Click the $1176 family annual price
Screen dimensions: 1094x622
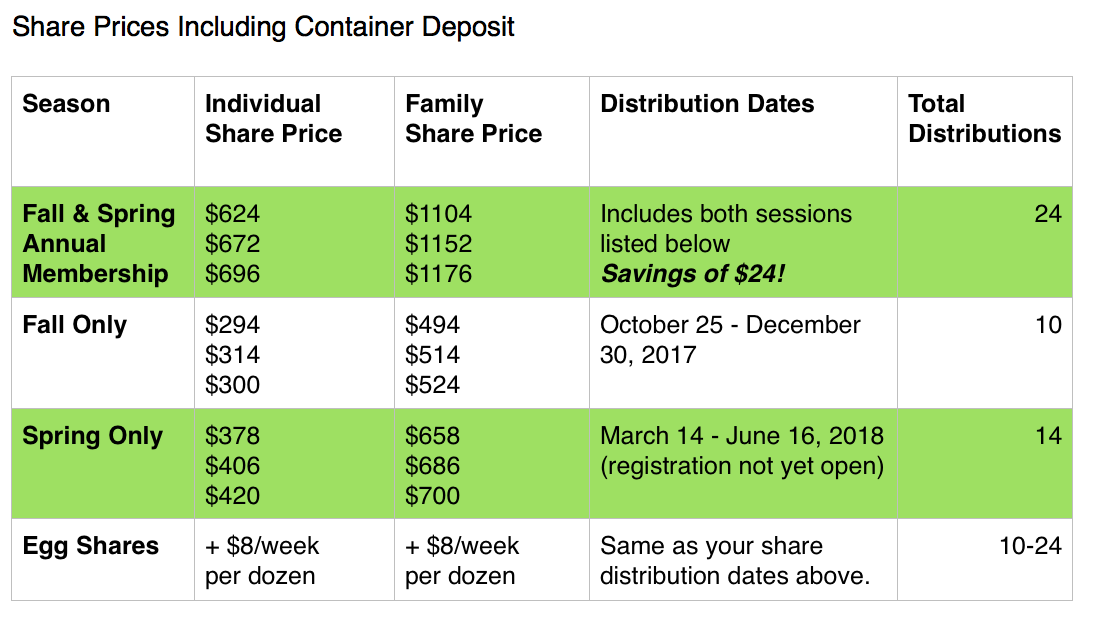point(438,274)
